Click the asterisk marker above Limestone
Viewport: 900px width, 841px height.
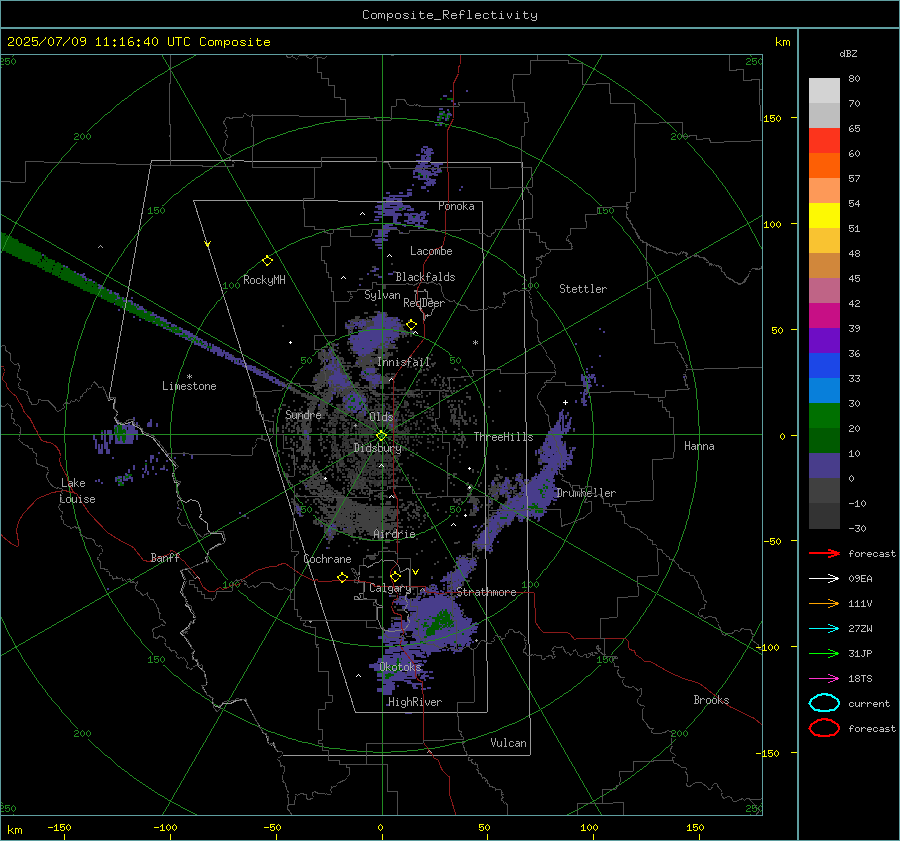tap(189, 377)
